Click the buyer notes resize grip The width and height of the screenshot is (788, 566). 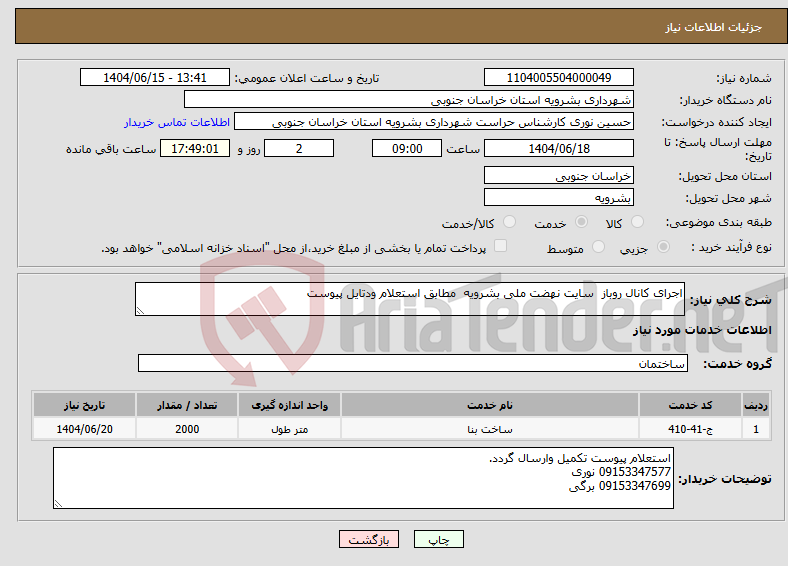point(58,504)
